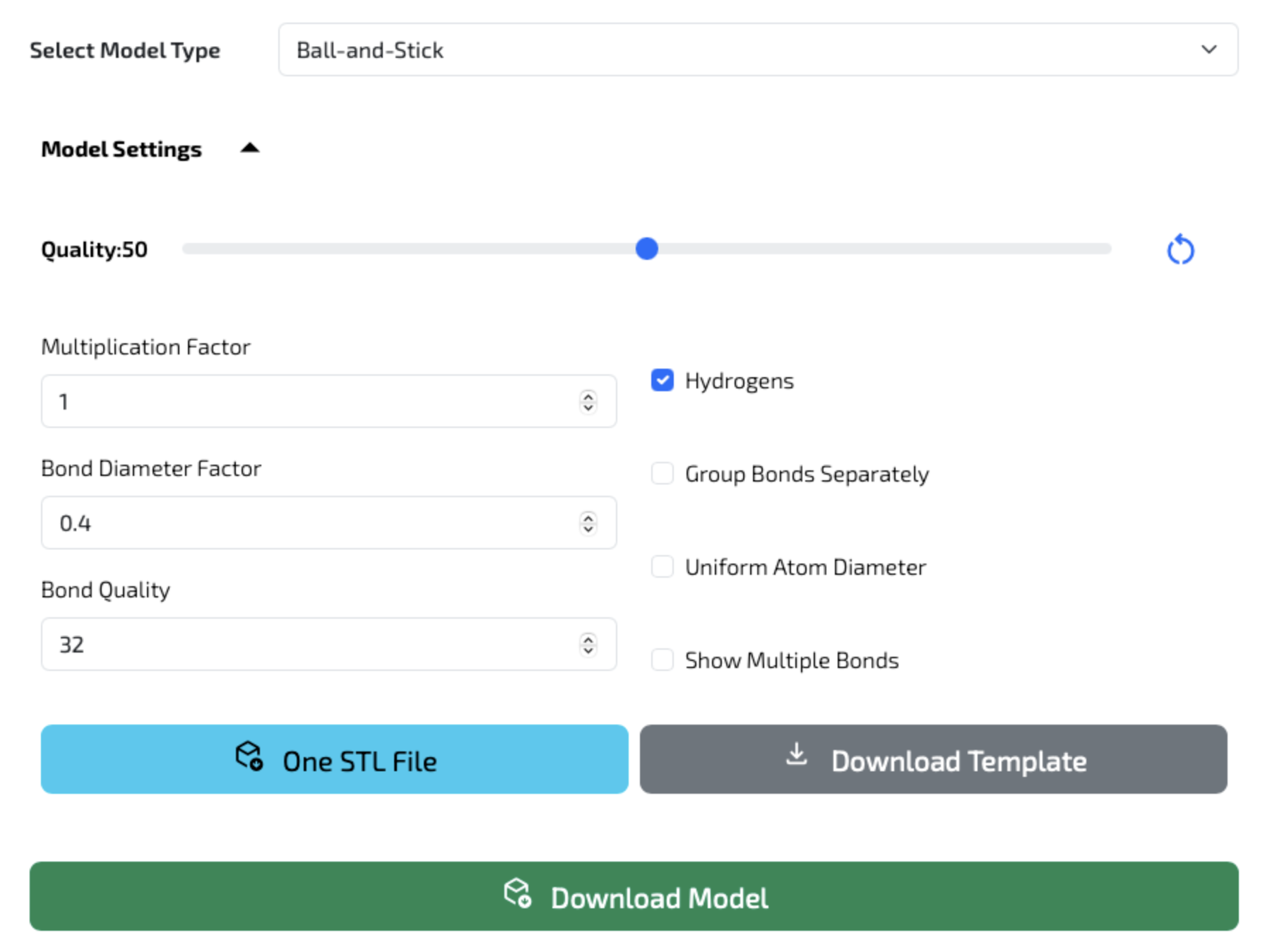Image resolution: width=1265 pixels, height=952 pixels.
Task: Enable Group Bonds Separately checkbox
Action: (x=663, y=473)
